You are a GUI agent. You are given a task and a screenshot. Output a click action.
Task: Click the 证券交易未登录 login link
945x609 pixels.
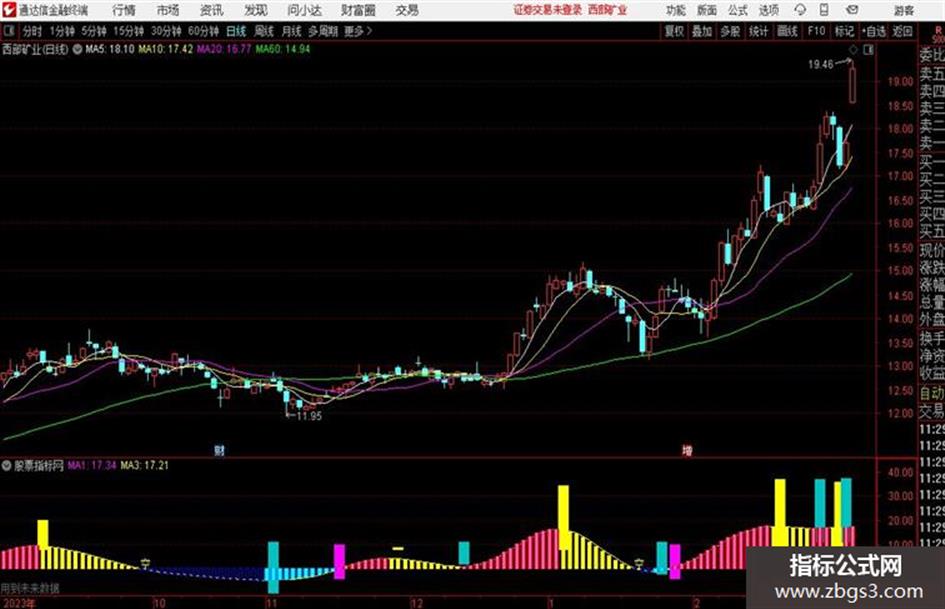548,10
